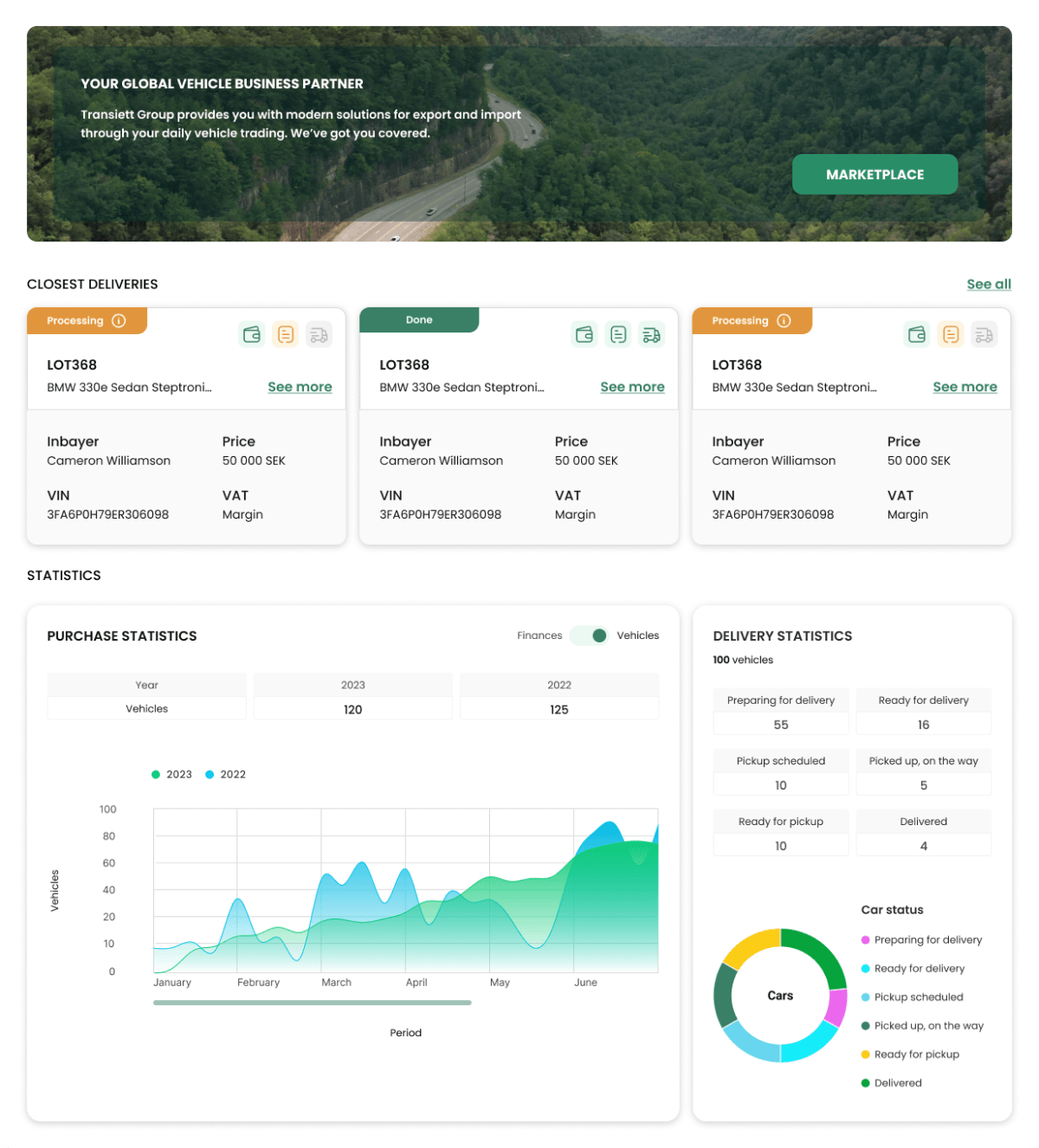Click the orange document icon on the third delivery card

pyautogui.click(x=951, y=334)
